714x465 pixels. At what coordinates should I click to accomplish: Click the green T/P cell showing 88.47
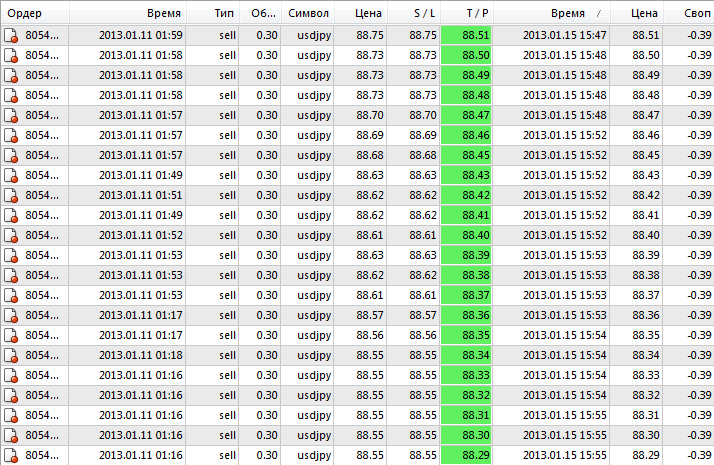pos(466,116)
